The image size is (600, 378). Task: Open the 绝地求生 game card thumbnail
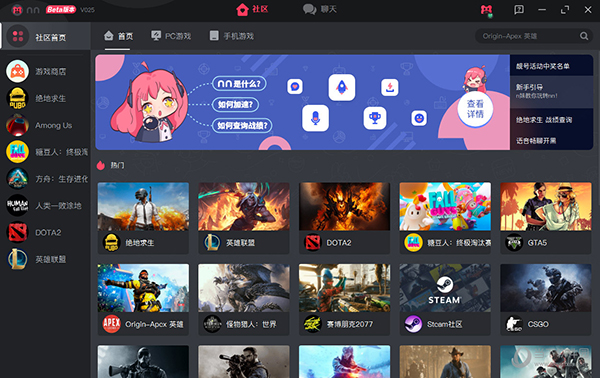pos(143,206)
